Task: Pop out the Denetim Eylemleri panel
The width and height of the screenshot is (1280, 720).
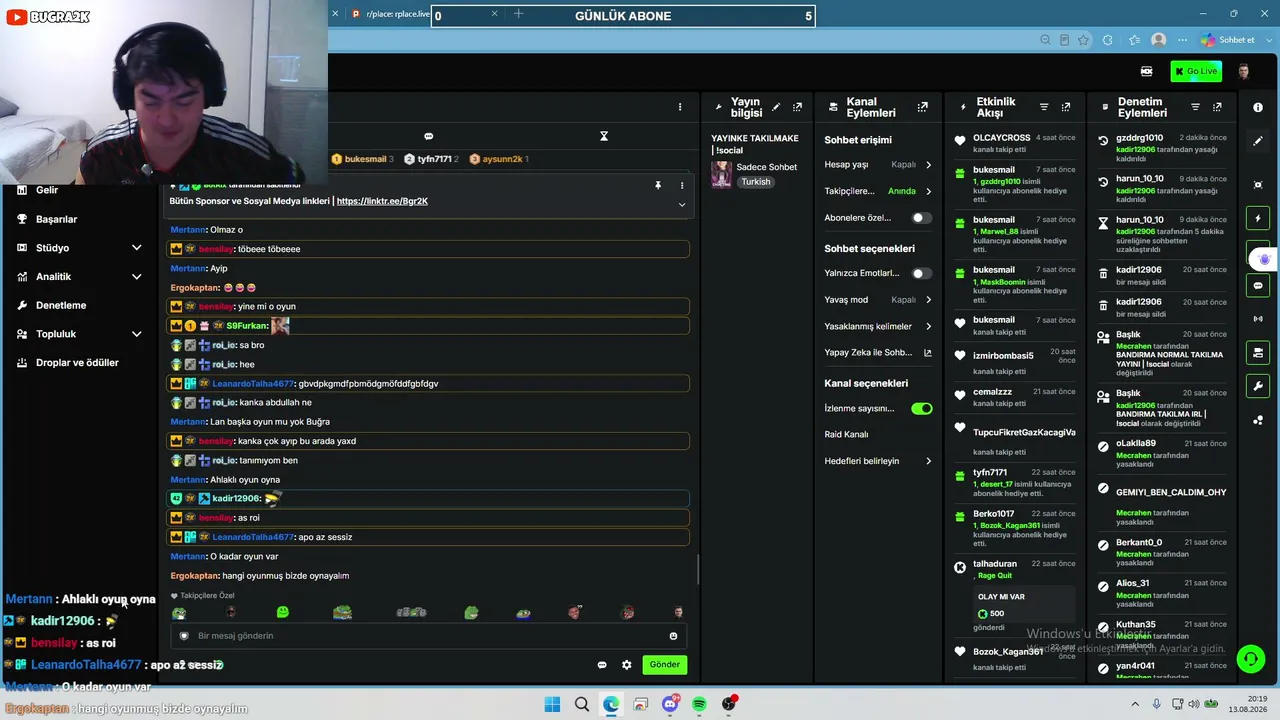Action: point(1217,107)
